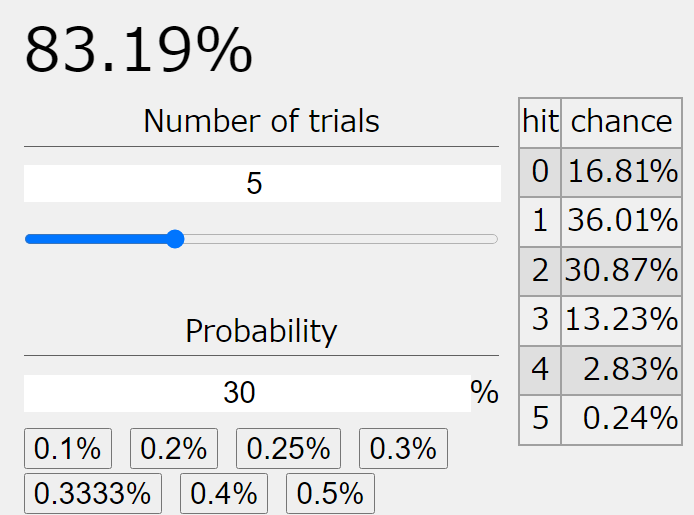Select the 2.83% chance cell
This screenshot has width=694, height=515.
pyautogui.click(x=621, y=369)
